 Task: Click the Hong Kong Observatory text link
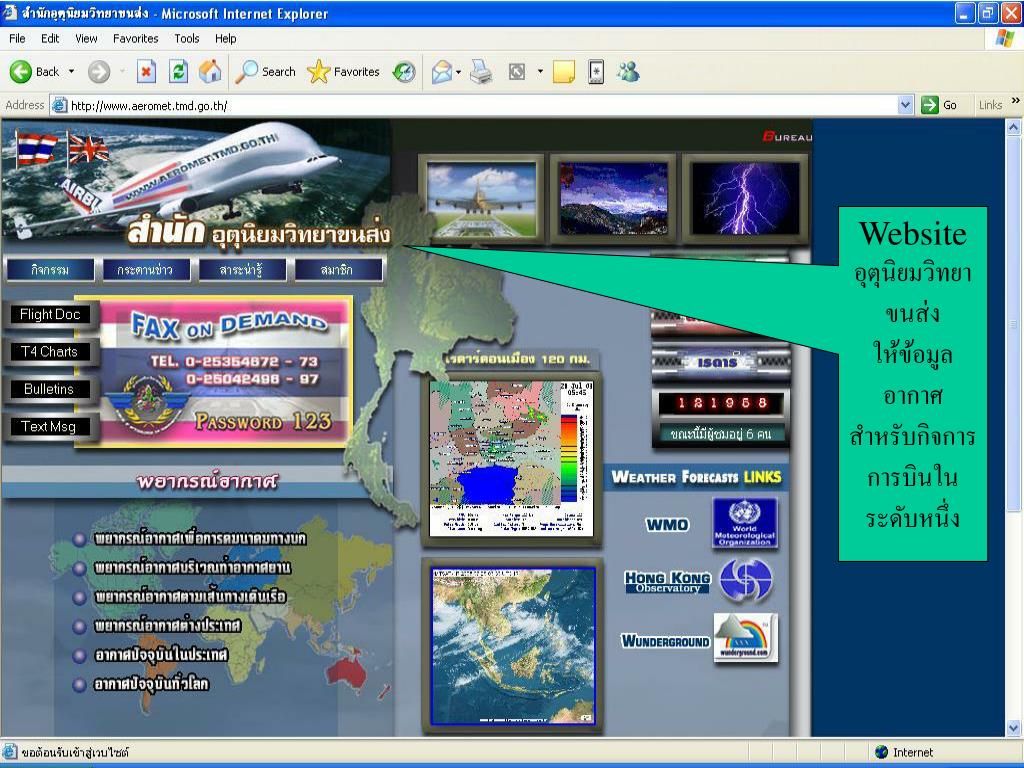(667, 582)
